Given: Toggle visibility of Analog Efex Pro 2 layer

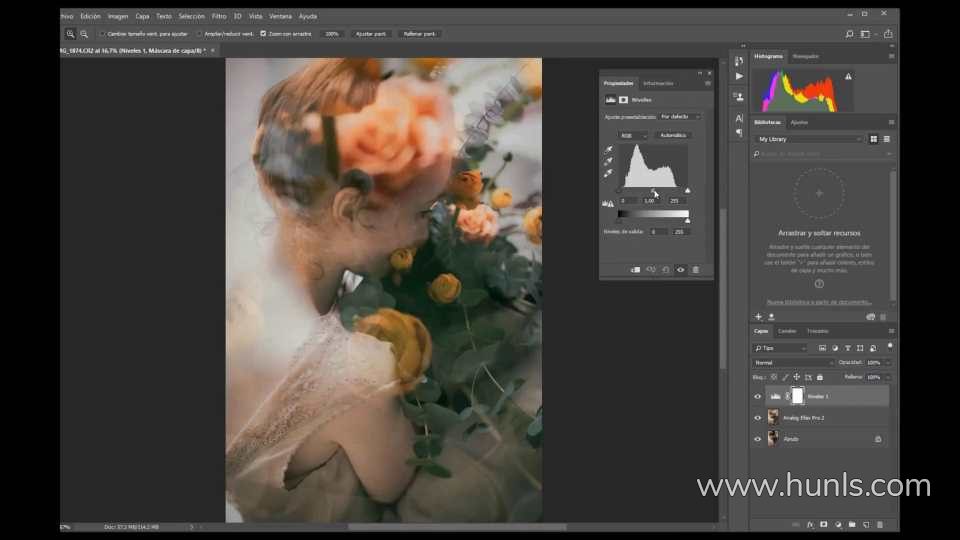Looking at the screenshot, I should [x=757, y=417].
